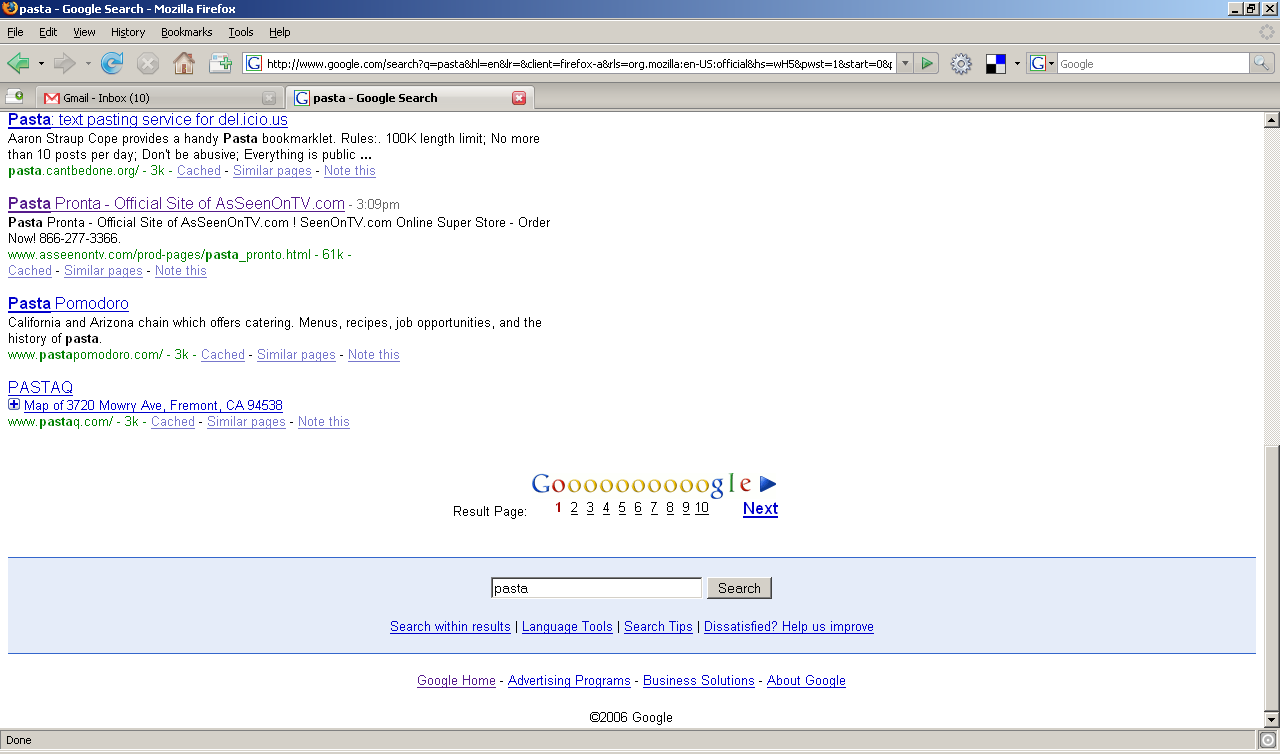Open the PASTAQ result link

(x=40, y=388)
